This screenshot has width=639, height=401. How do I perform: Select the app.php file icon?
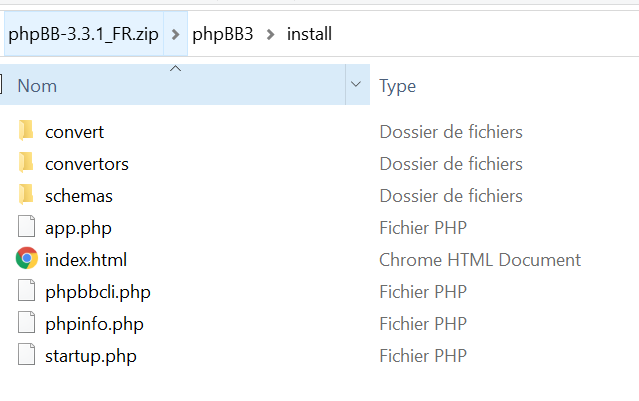tap(26, 227)
